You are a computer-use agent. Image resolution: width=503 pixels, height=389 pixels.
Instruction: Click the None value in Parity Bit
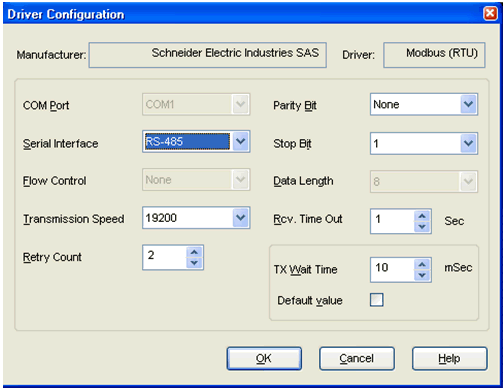(386, 105)
